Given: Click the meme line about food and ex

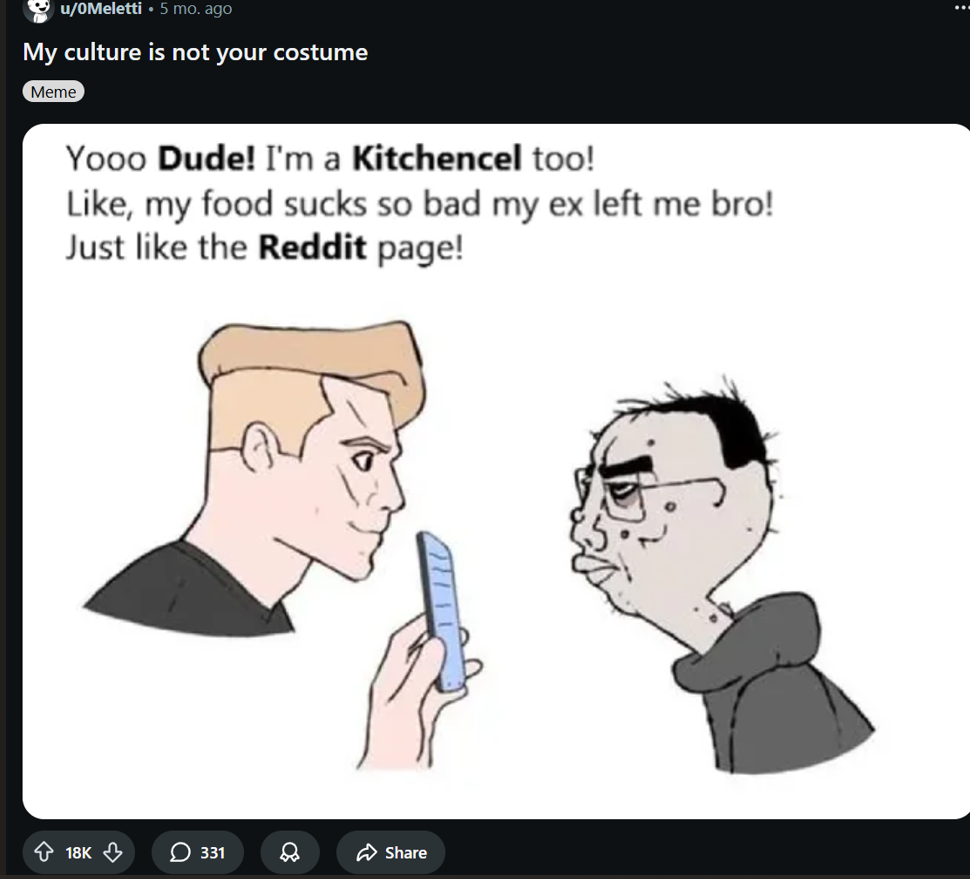Looking at the screenshot, I should (x=419, y=204).
